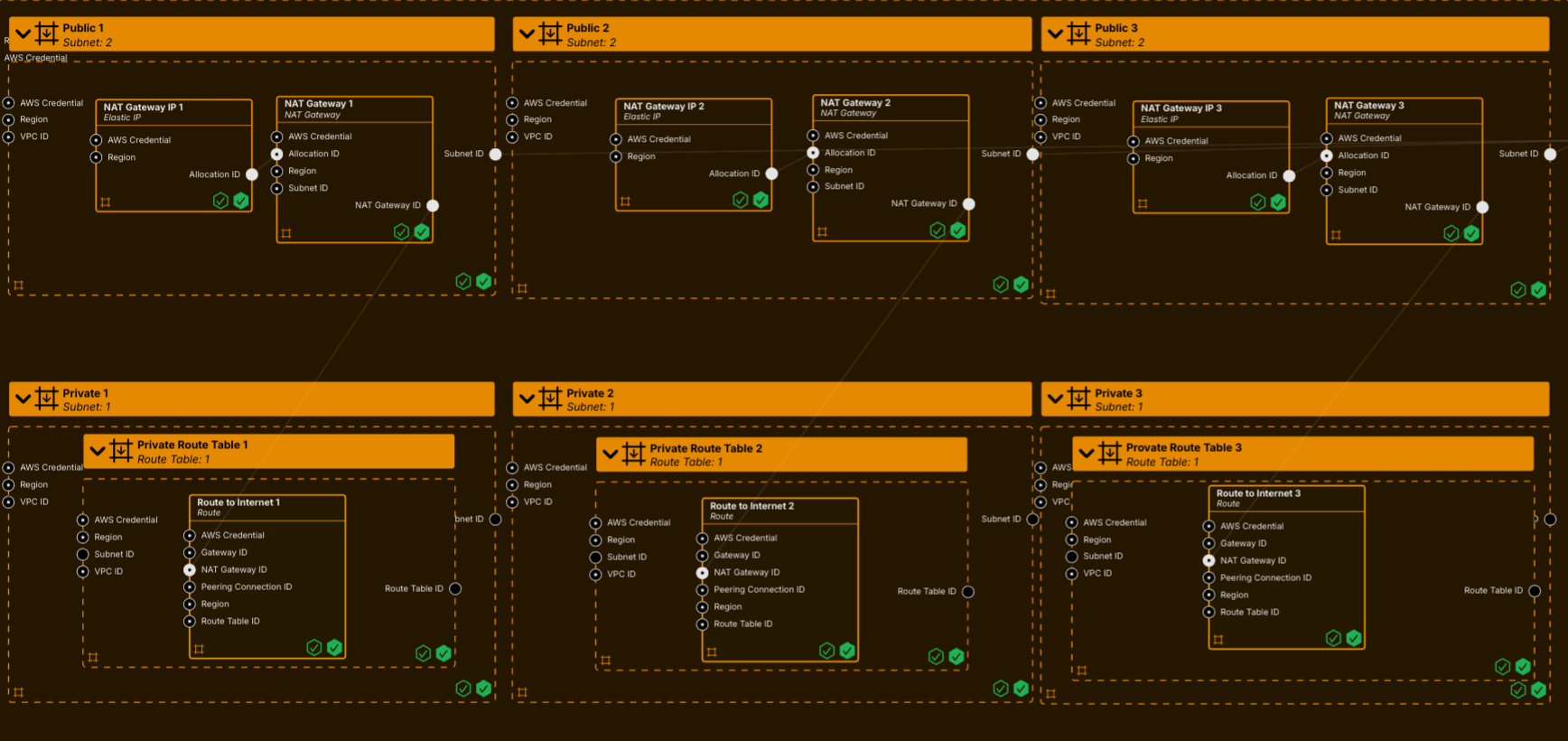This screenshot has width=1568, height=741.
Task: Select Region input port on NAT Gateway 3
Action: [1327, 173]
